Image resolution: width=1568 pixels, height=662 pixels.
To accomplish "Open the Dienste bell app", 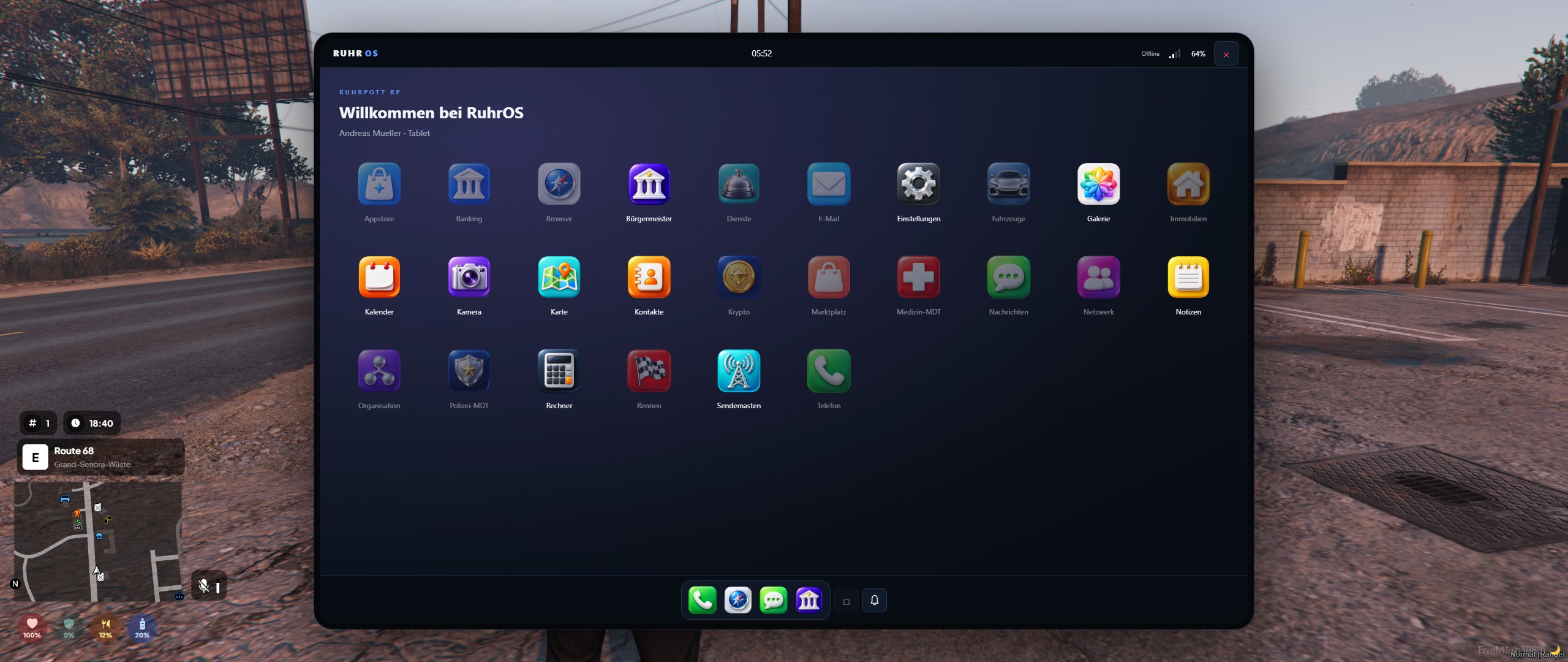I will point(739,184).
